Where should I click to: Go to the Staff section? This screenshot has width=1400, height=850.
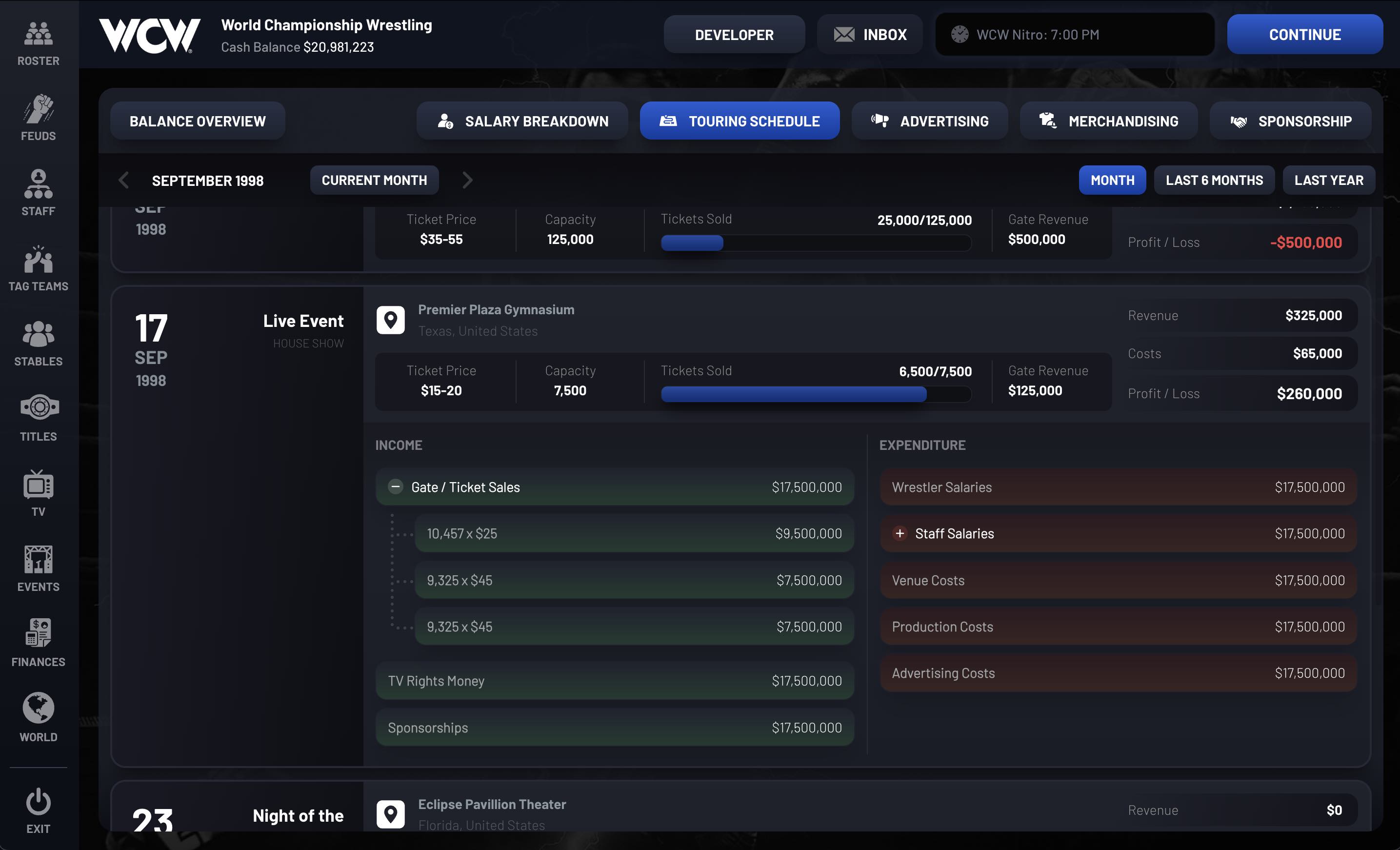tap(38, 193)
